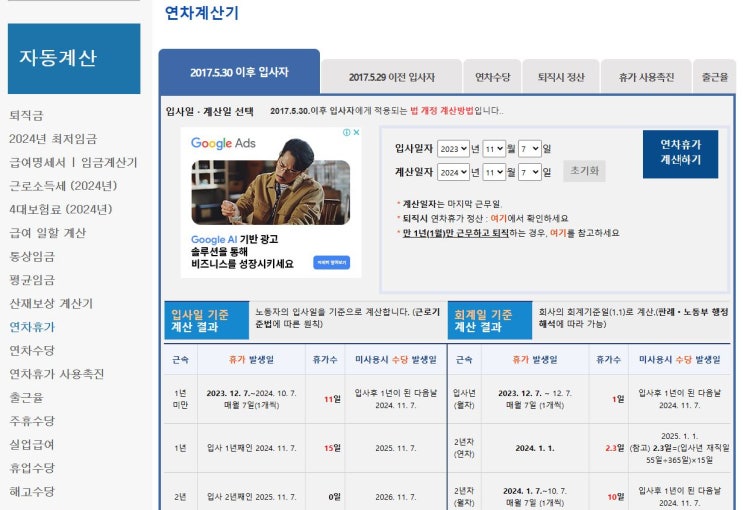
Task: Open 퇴직금 in the sidebar
Action: coord(27,116)
